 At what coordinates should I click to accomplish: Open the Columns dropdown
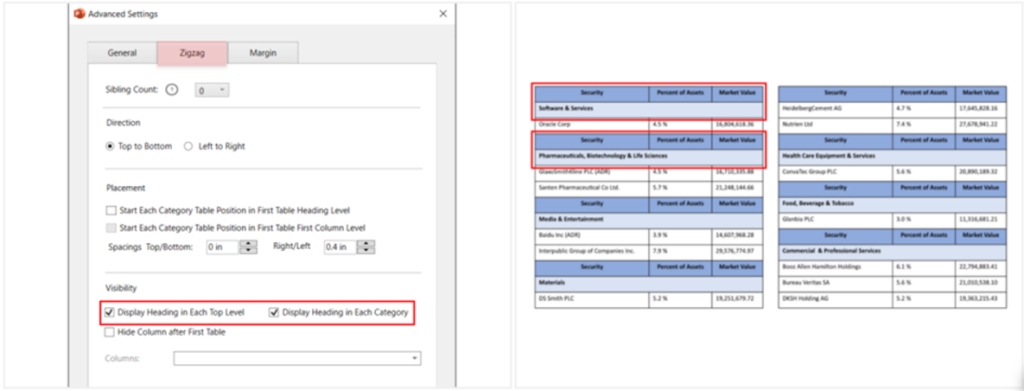tap(297, 358)
